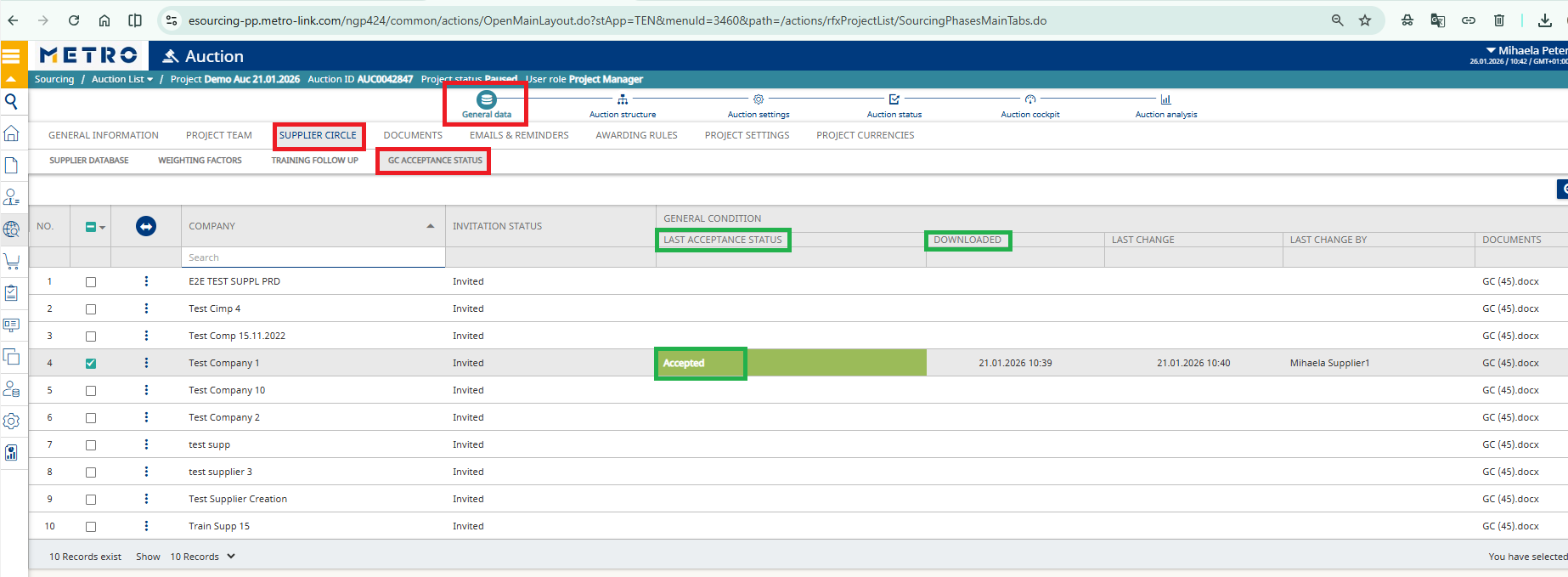
Task: Reload the page
Action: (x=74, y=20)
